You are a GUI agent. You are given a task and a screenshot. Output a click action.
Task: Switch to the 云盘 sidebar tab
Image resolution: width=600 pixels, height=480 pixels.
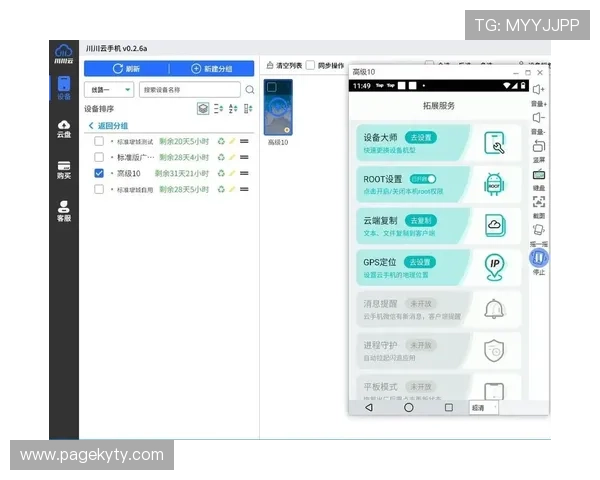[x=64, y=129]
